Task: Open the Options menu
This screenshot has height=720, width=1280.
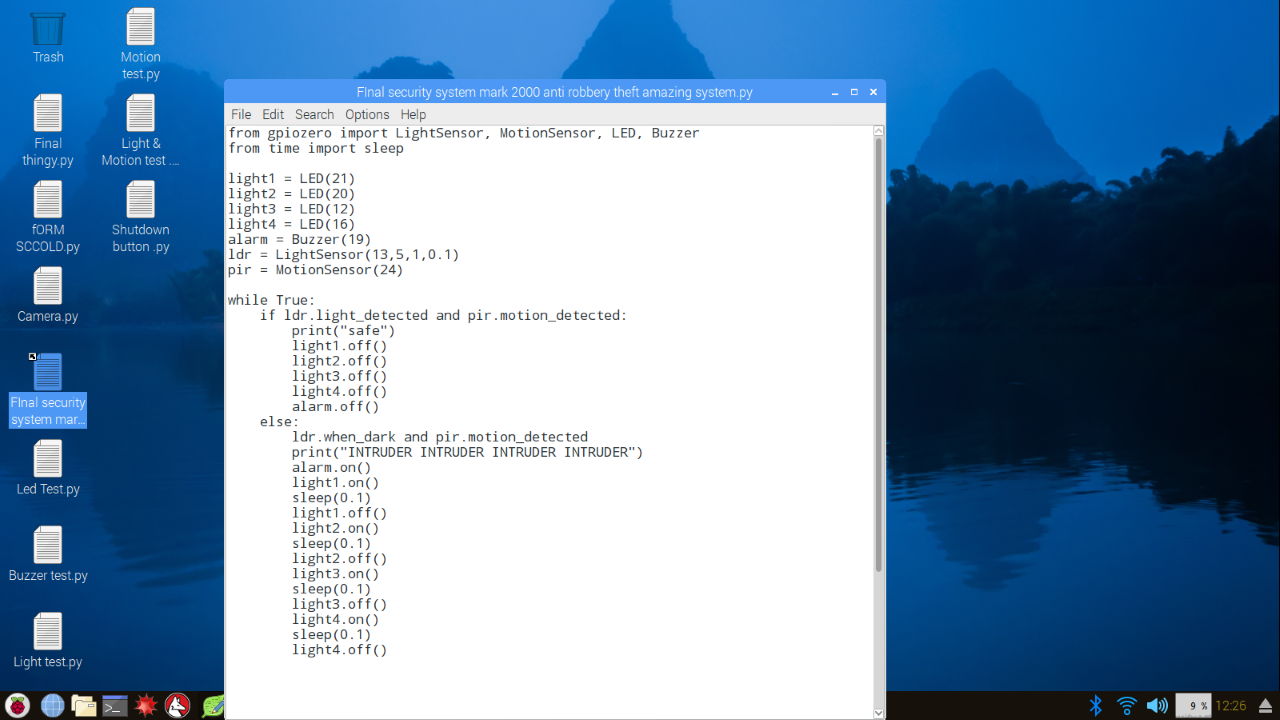Action: point(366,114)
